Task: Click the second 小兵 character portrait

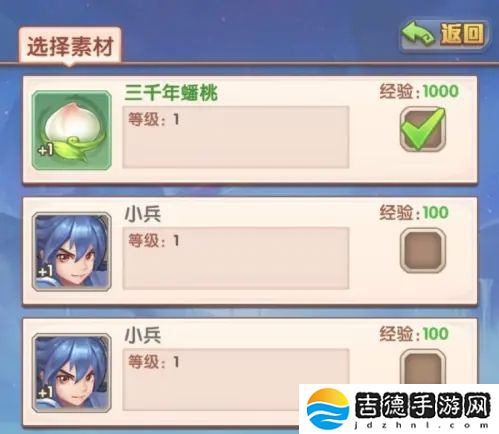Action: point(72,373)
